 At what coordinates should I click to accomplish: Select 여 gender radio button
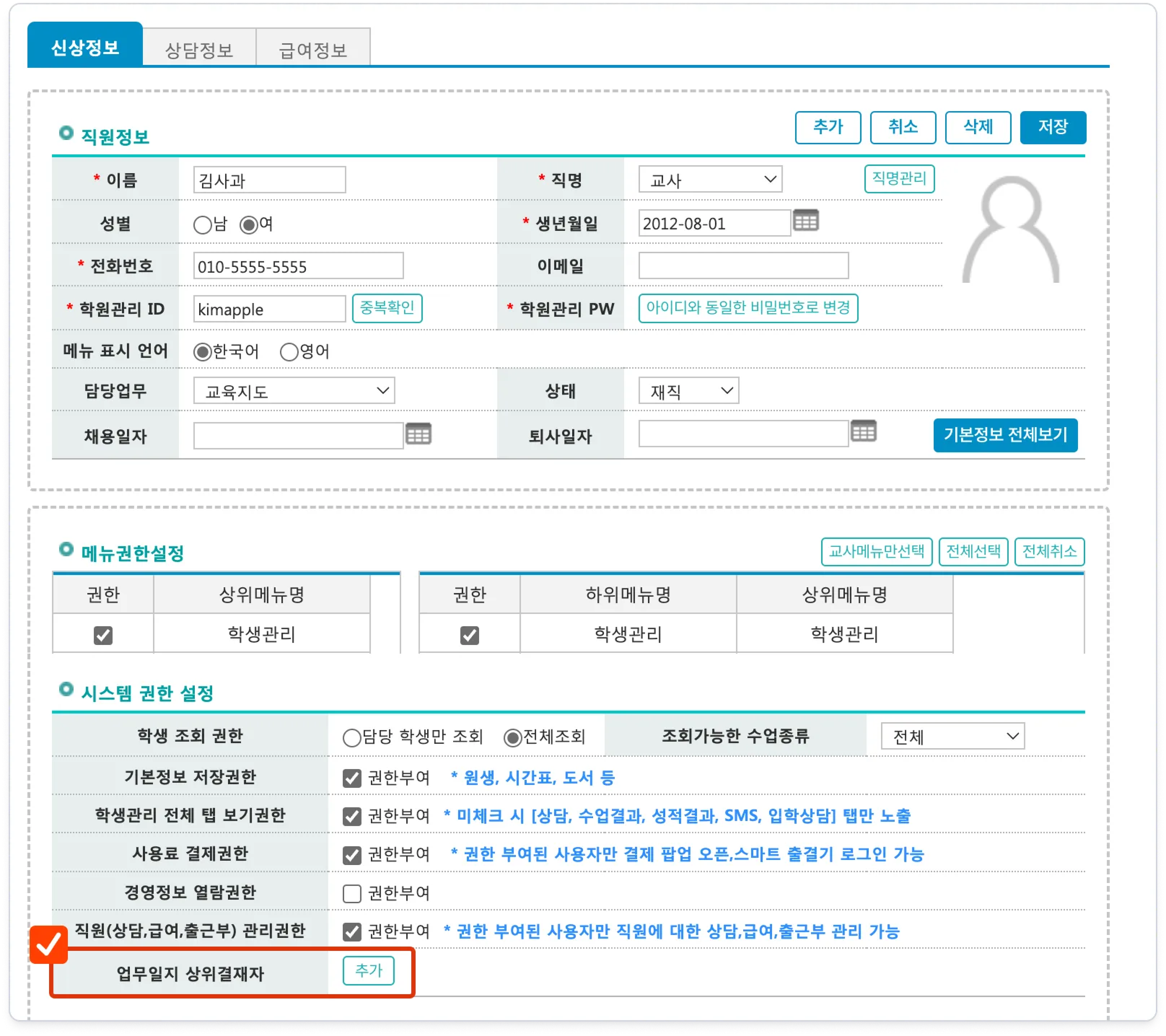pos(249,225)
